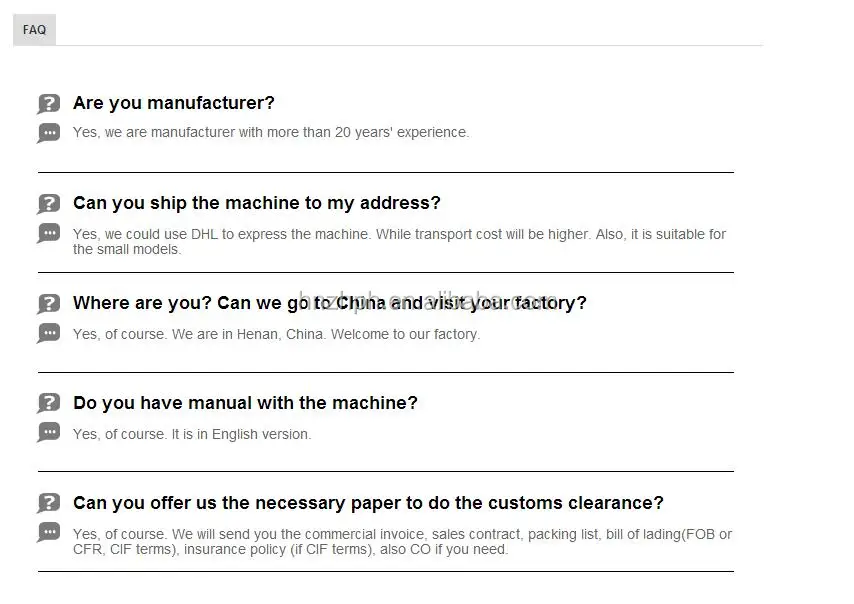Click the question icon beside the customs clearance question
This screenshot has width=854, height=604.
(x=48, y=503)
